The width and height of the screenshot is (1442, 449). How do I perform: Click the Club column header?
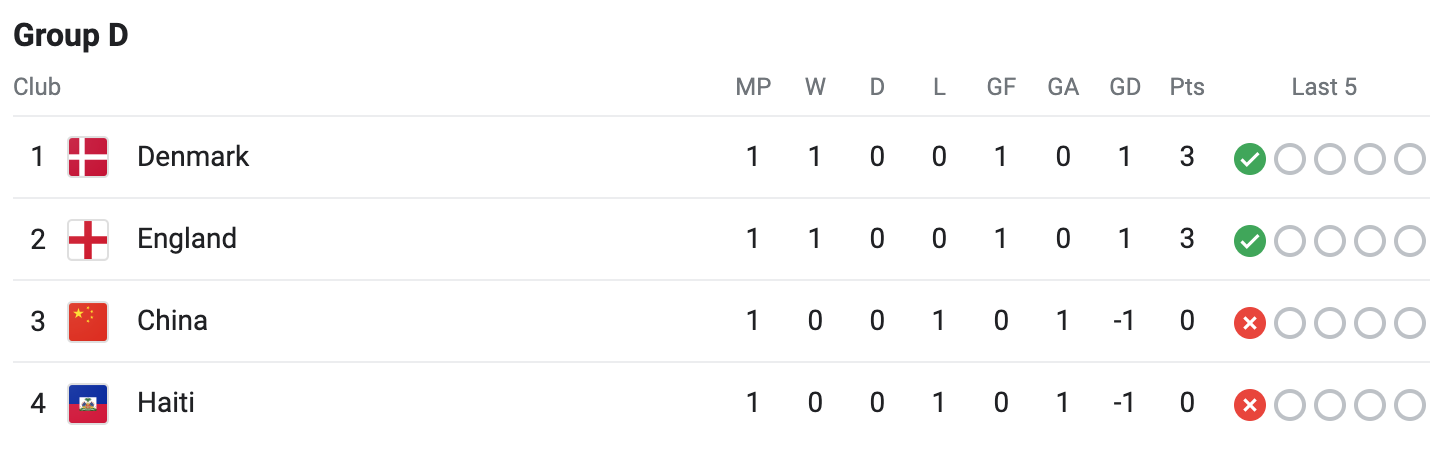(x=37, y=87)
